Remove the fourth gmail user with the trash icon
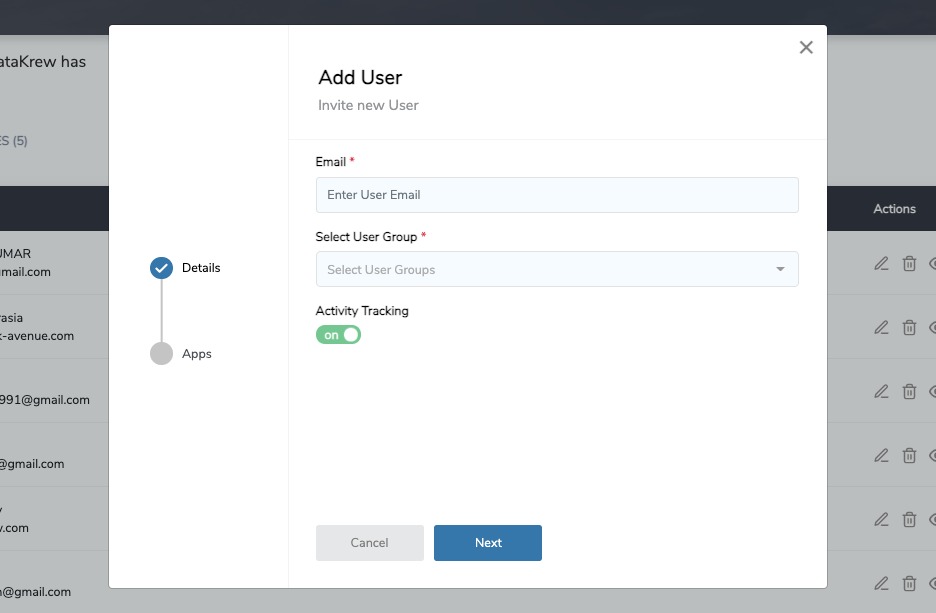This screenshot has height=613, width=936. click(909, 455)
